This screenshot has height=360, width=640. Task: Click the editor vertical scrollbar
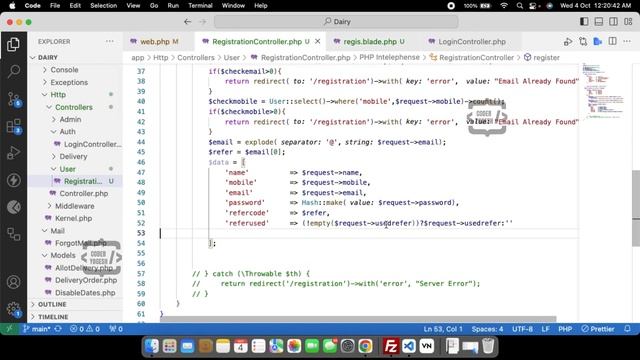coord(636,208)
